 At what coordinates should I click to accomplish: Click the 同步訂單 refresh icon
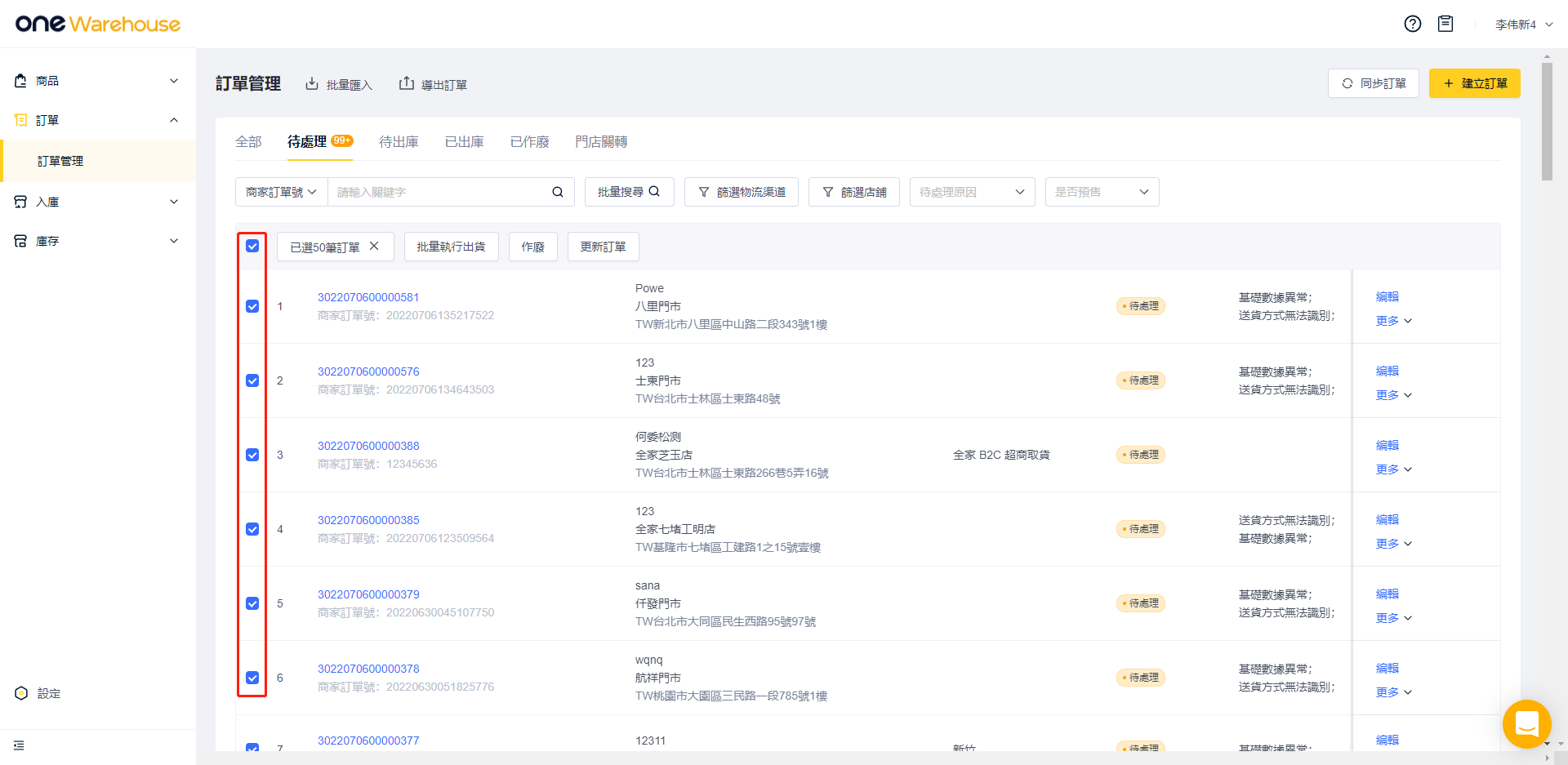(x=1347, y=83)
